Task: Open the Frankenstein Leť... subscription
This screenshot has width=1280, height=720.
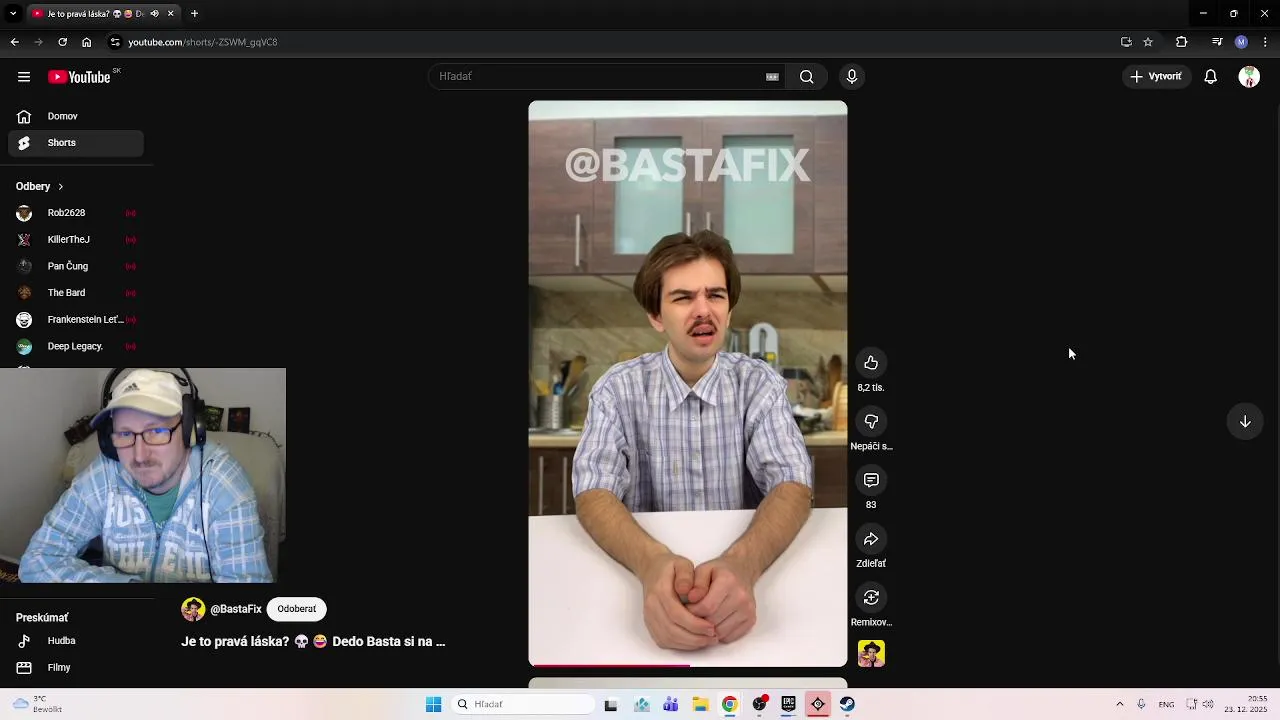Action: 76,320
